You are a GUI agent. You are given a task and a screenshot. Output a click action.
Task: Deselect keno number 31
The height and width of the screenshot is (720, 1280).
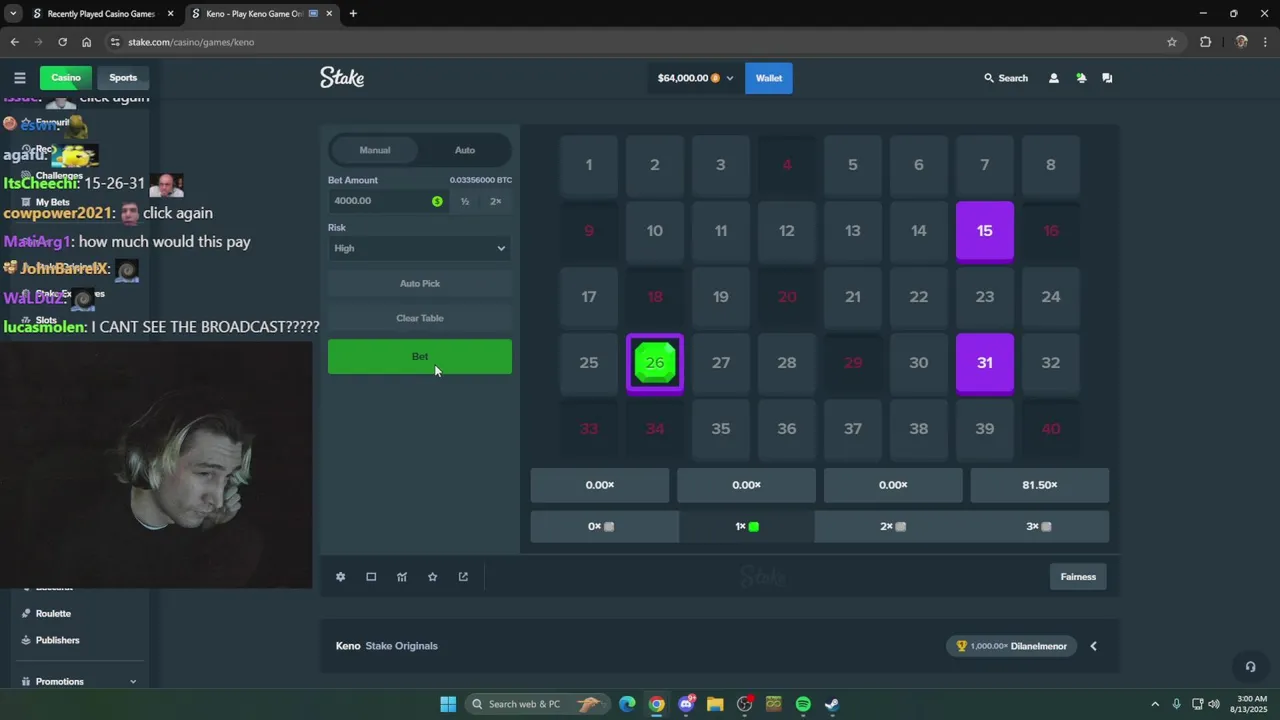point(985,363)
